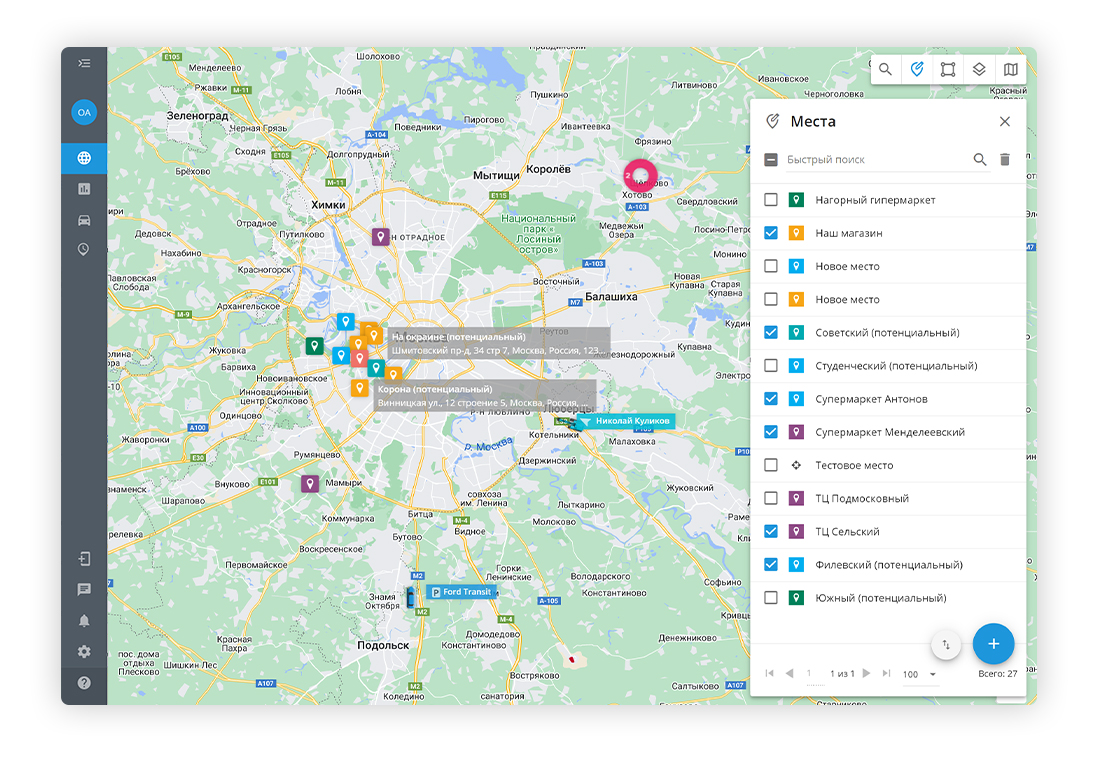Click the purple marker near Отрадное

pyautogui.click(x=380, y=237)
